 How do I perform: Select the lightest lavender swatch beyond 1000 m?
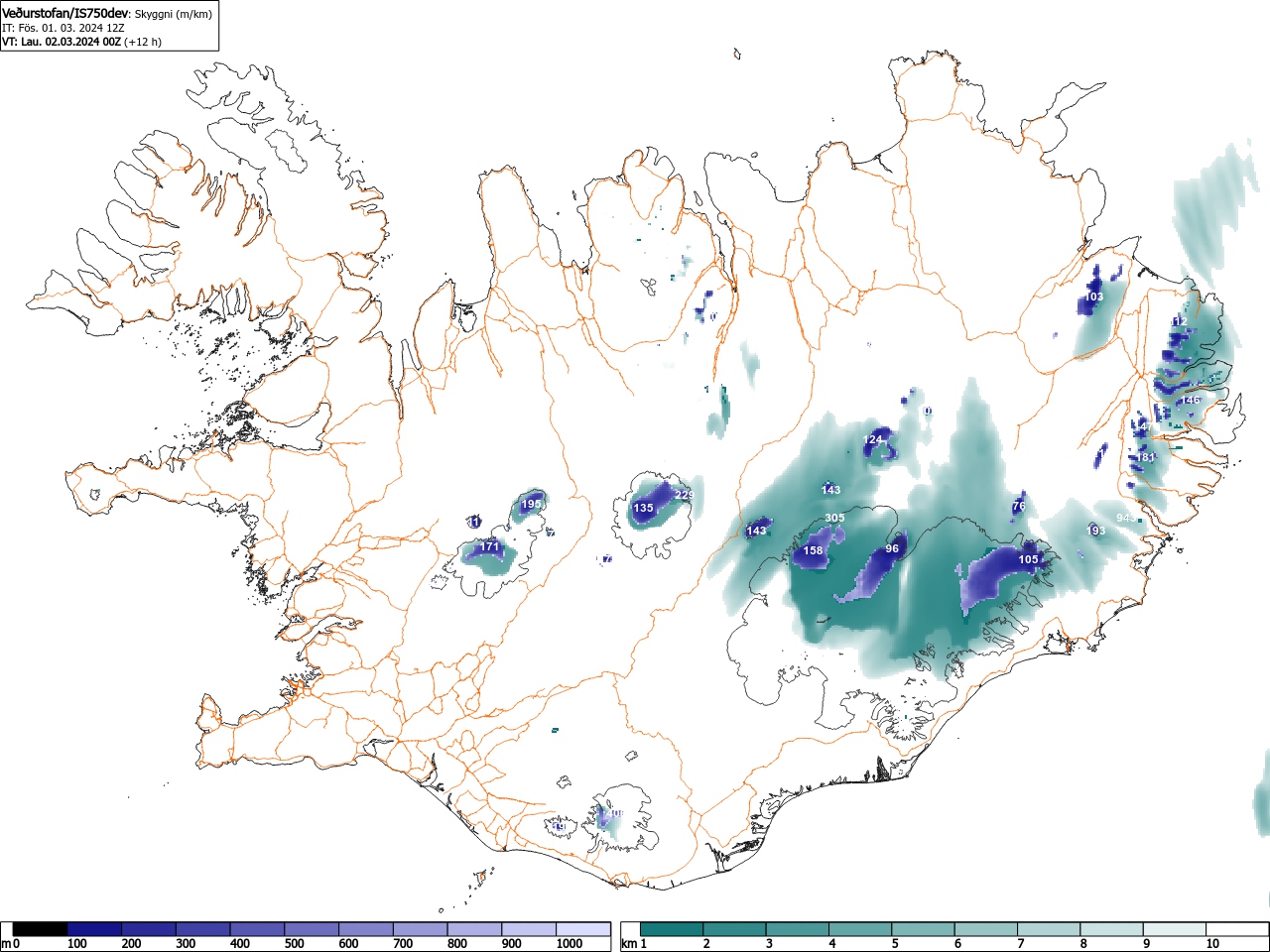[x=583, y=929]
